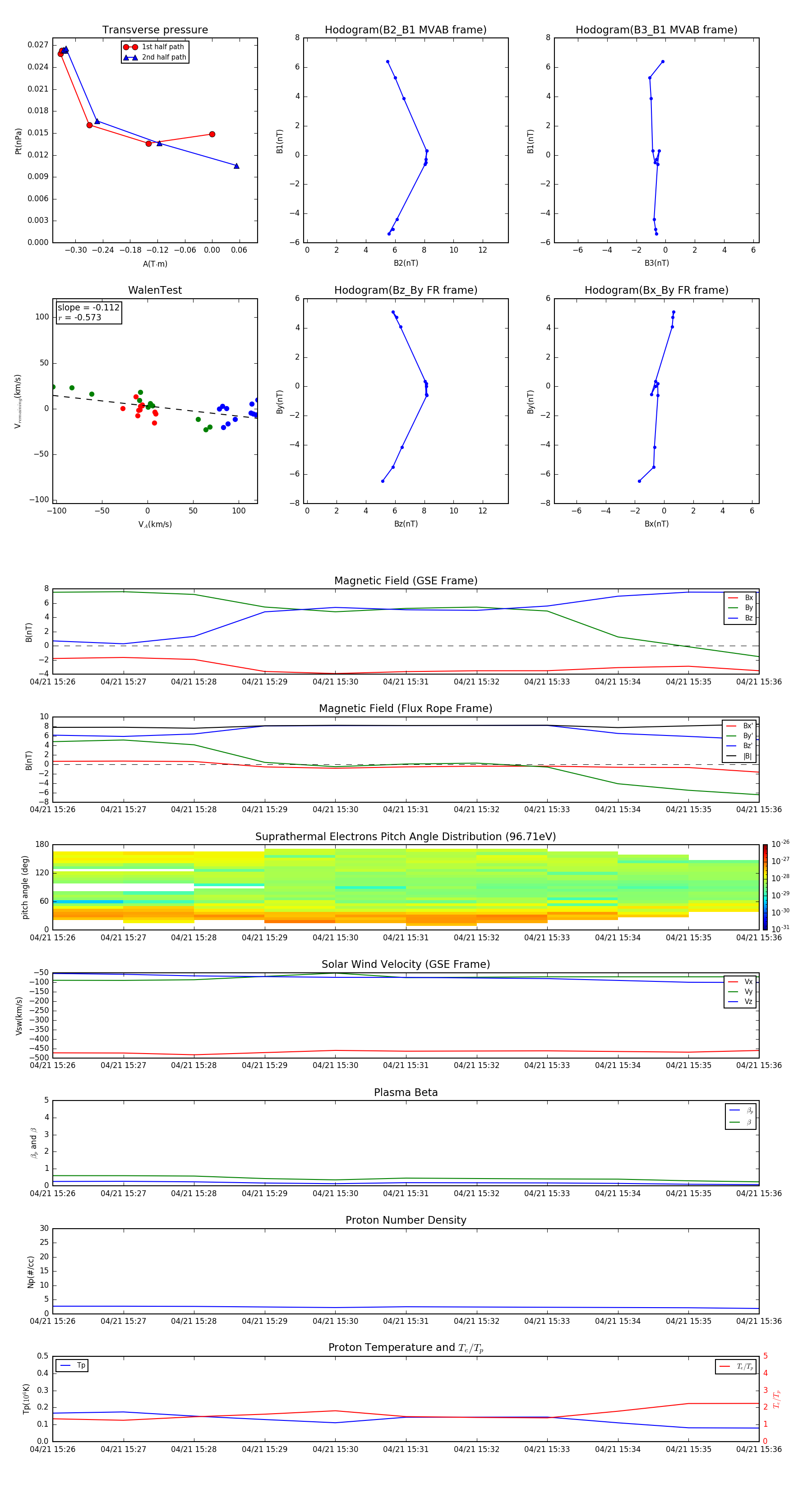Click the 'Plasma Beta' plot title

(x=406, y=1092)
